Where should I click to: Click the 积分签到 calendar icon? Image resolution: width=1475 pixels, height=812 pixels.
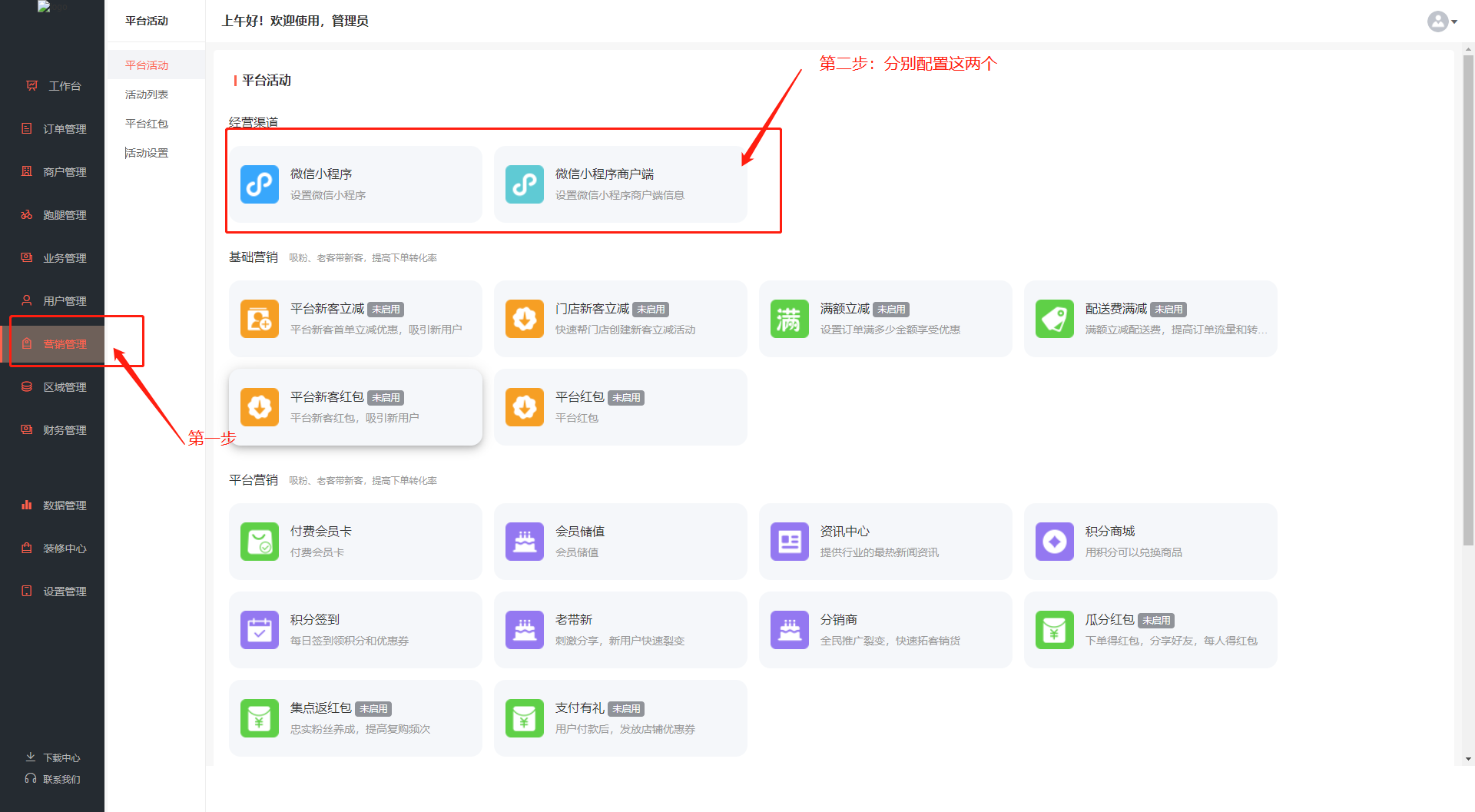tap(259, 630)
